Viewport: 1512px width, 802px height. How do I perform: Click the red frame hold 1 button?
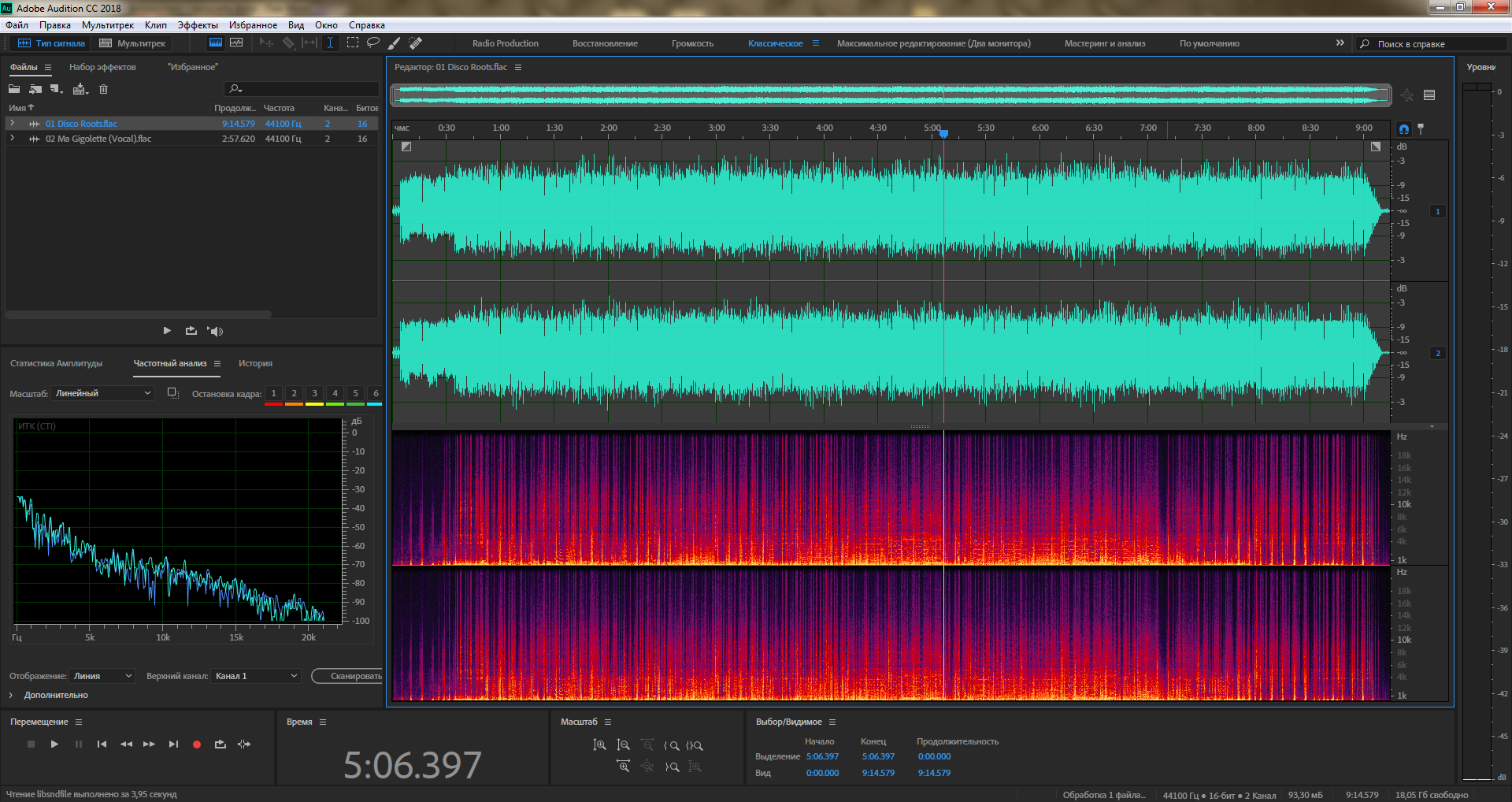pos(273,394)
